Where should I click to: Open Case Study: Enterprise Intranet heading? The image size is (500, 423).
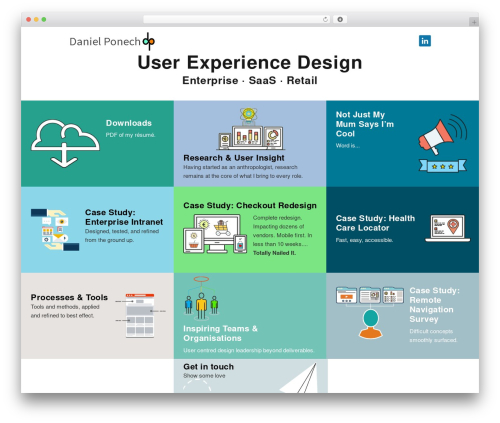(x=124, y=217)
